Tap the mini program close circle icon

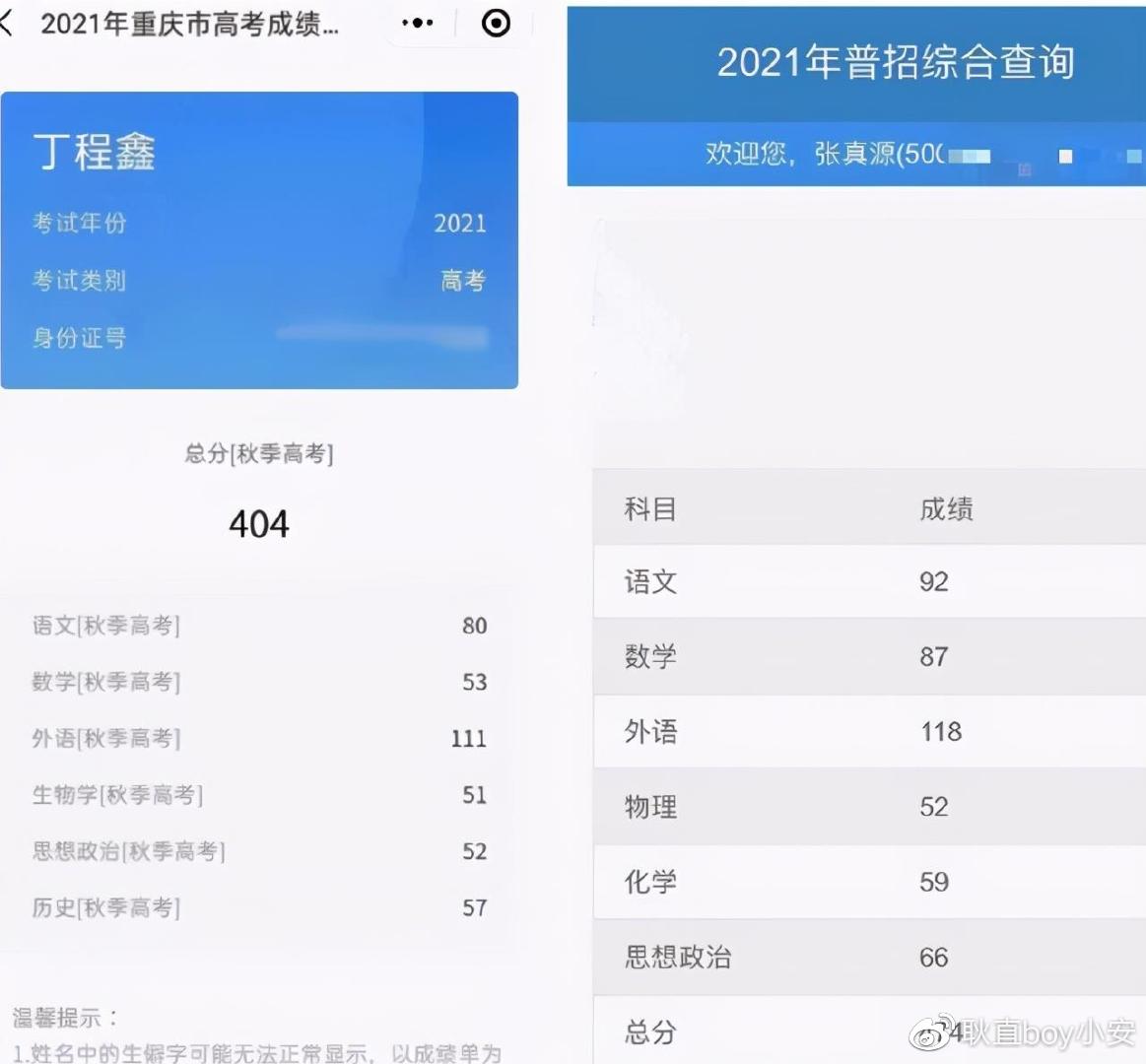(496, 24)
